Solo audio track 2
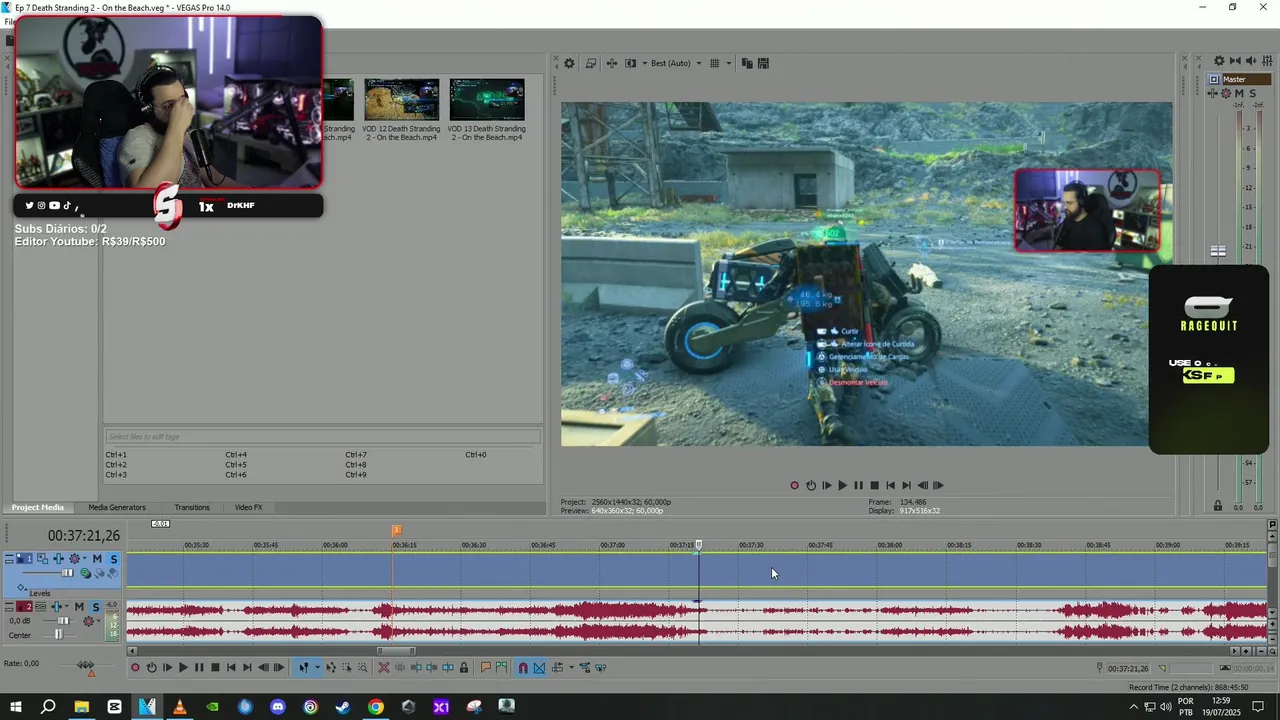1280x720 pixels. 96,607
